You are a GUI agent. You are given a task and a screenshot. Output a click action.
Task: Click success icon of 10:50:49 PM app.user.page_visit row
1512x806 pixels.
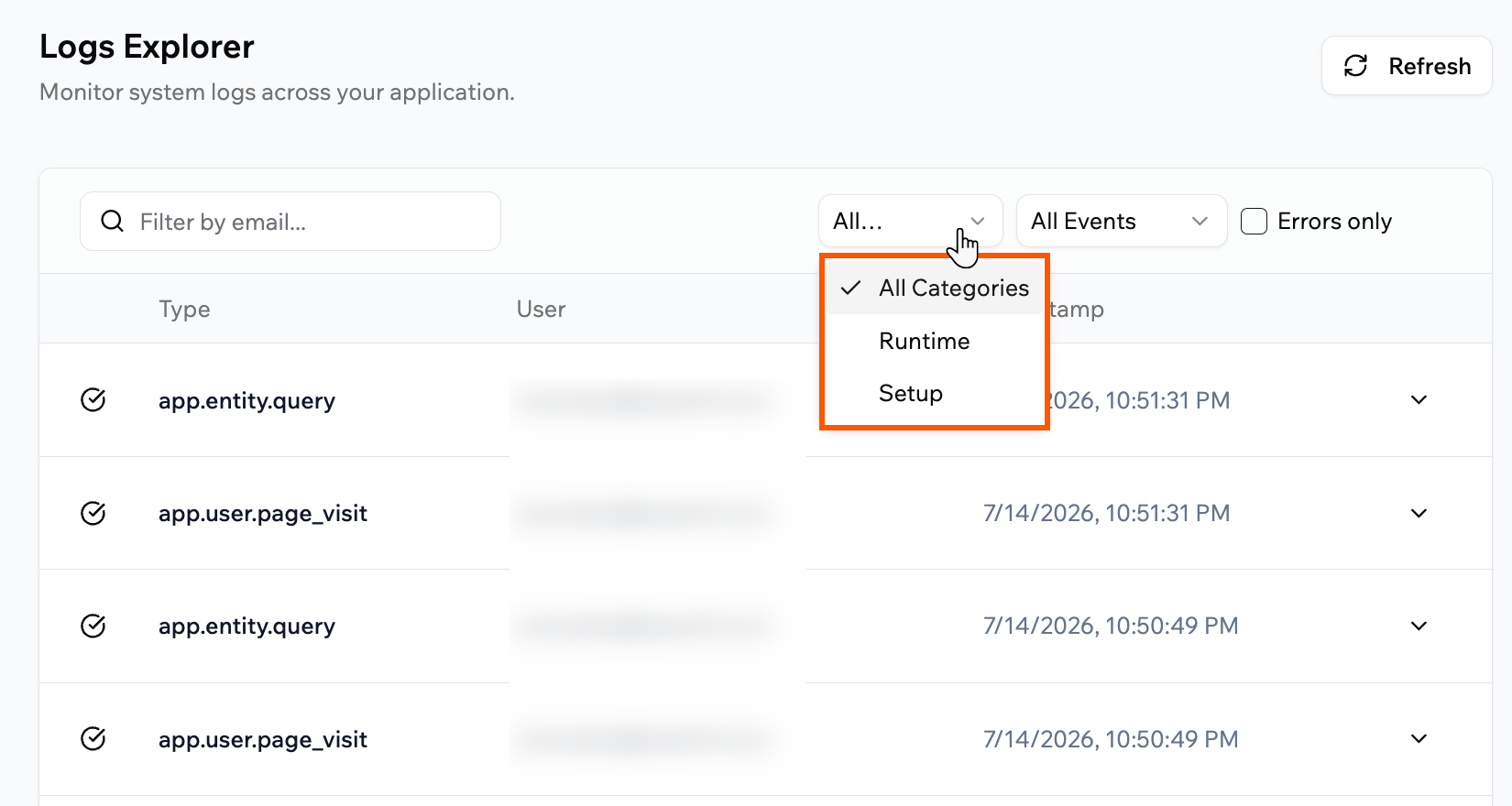[x=93, y=739]
